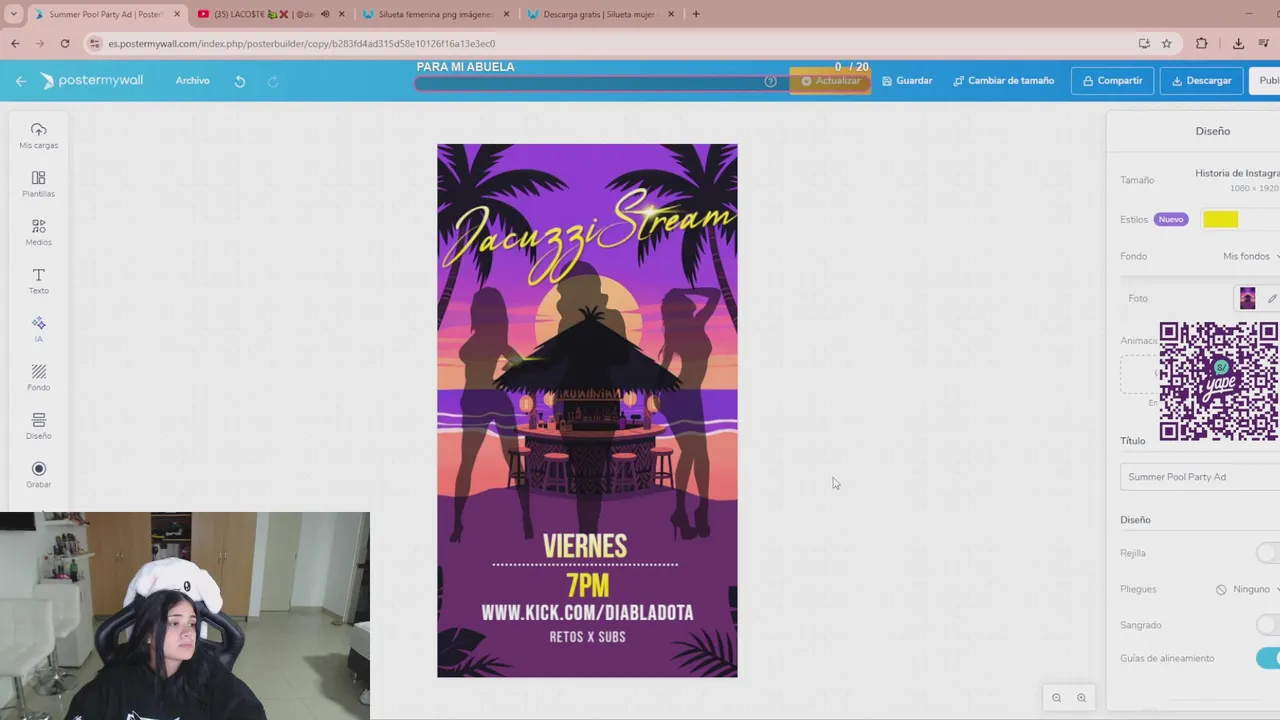
Task: Click Cambiar de tamaño button
Action: (x=1004, y=81)
